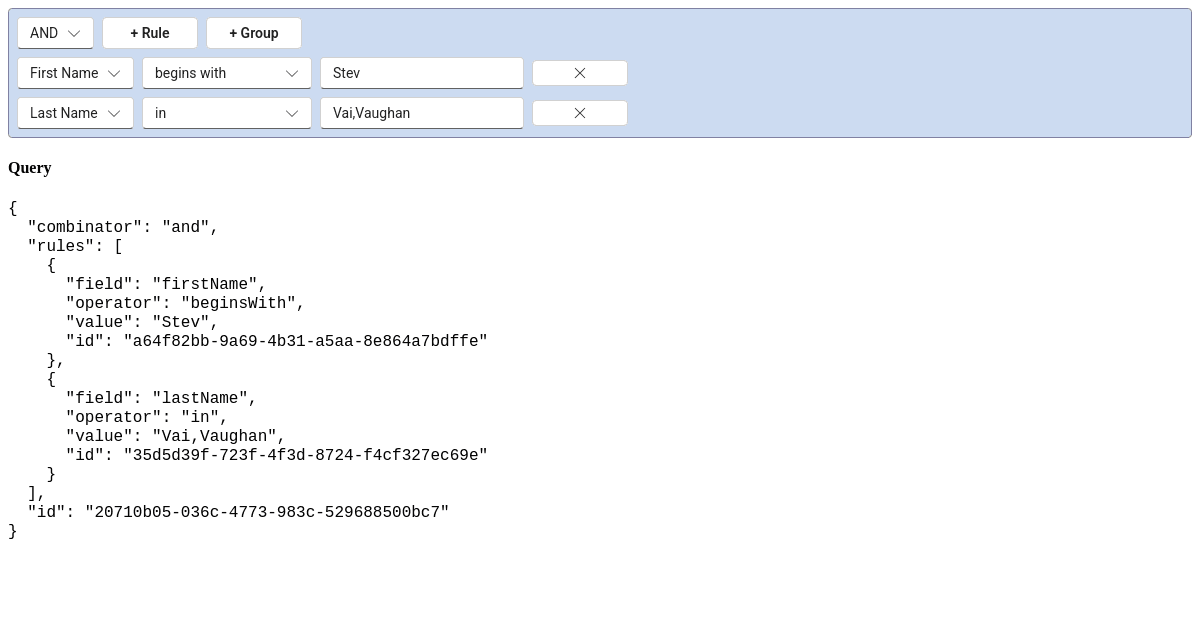Click the "operator": "beginsWith" line
The height and width of the screenshot is (630, 1200).
(x=185, y=304)
